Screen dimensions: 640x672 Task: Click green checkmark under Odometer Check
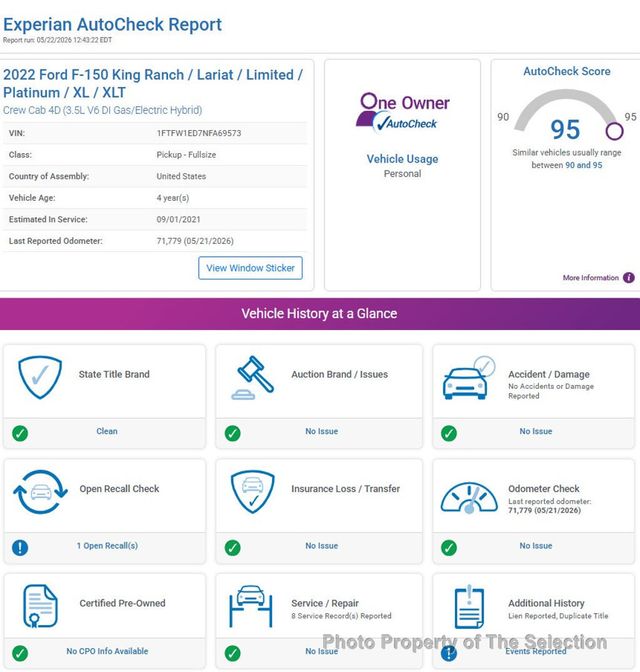tap(449, 548)
